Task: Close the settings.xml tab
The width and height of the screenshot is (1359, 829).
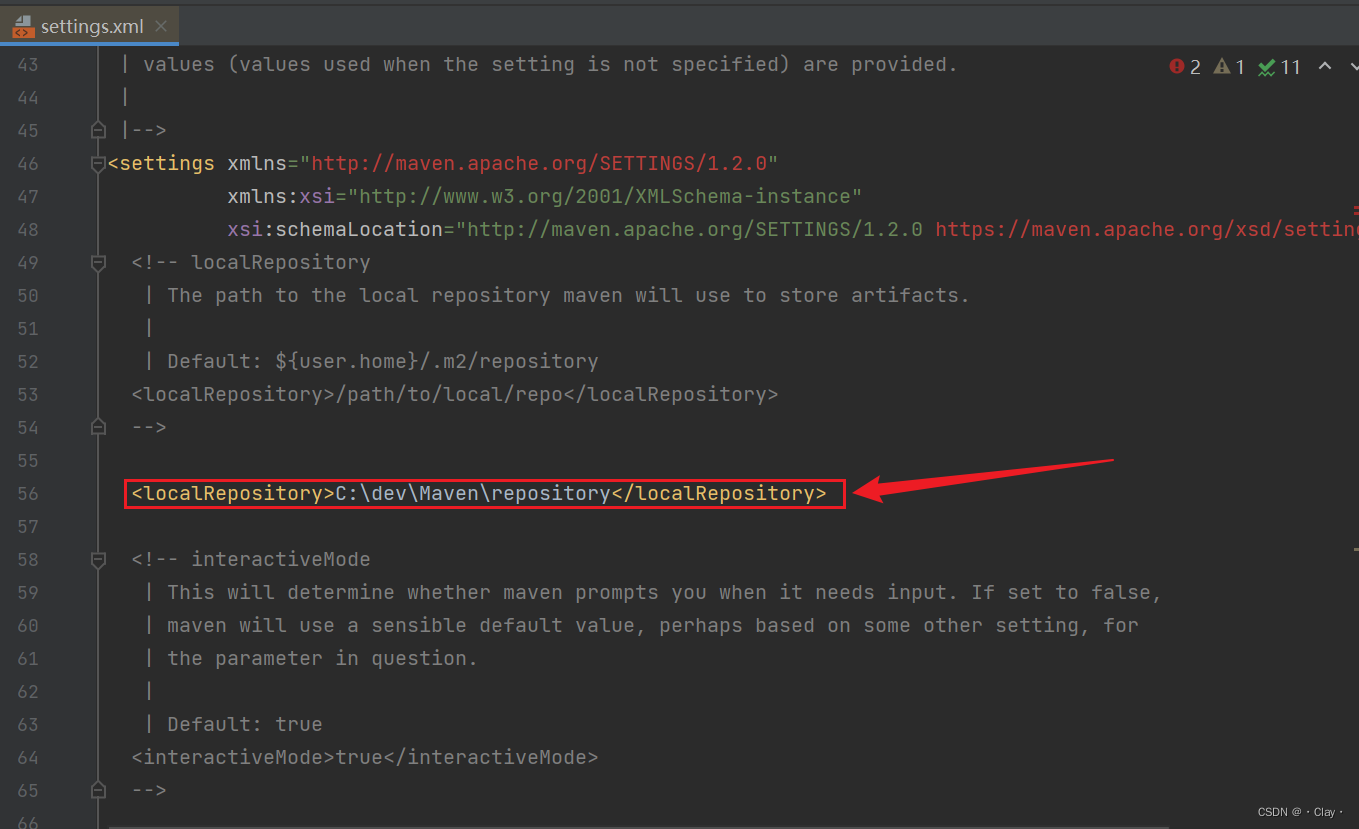Action: click(162, 26)
